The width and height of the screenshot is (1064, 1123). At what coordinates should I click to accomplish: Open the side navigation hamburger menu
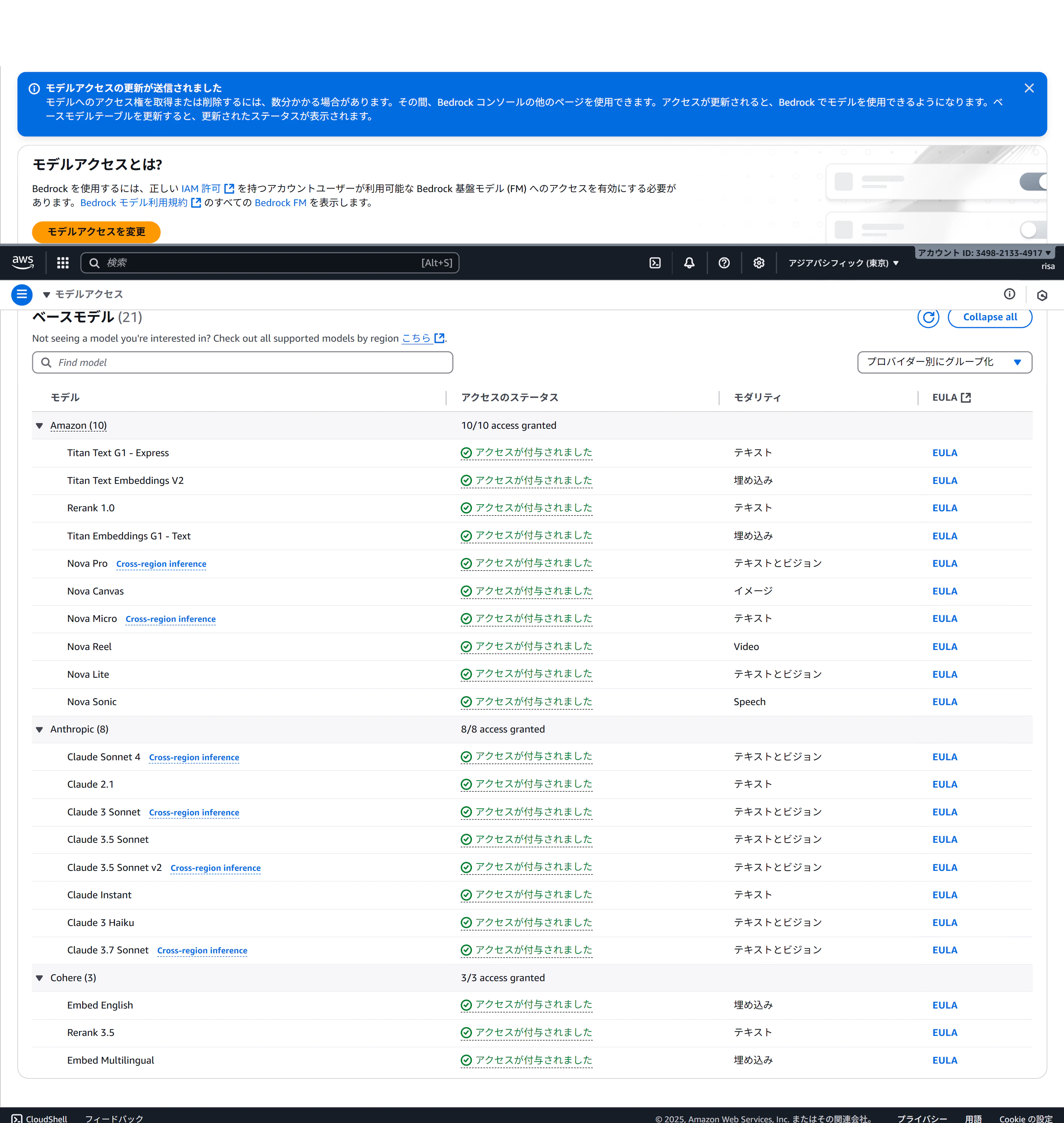[x=21, y=294]
